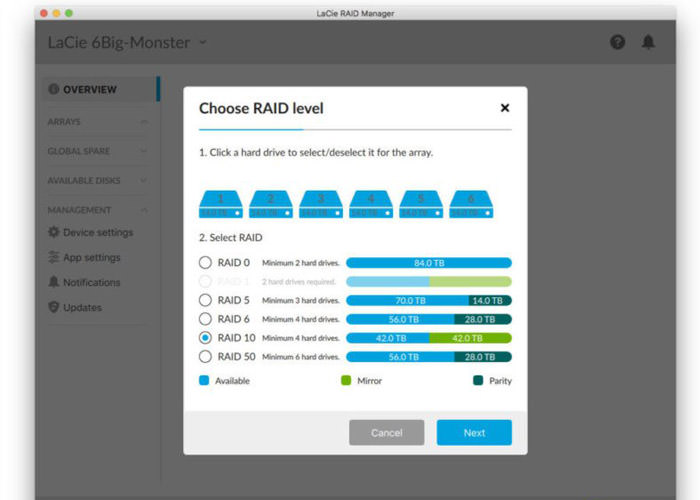The width and height of the screenshot is (700, 500).
Task: Click the RAID 1 disabled capacity bar
Action: pos(429,282)
